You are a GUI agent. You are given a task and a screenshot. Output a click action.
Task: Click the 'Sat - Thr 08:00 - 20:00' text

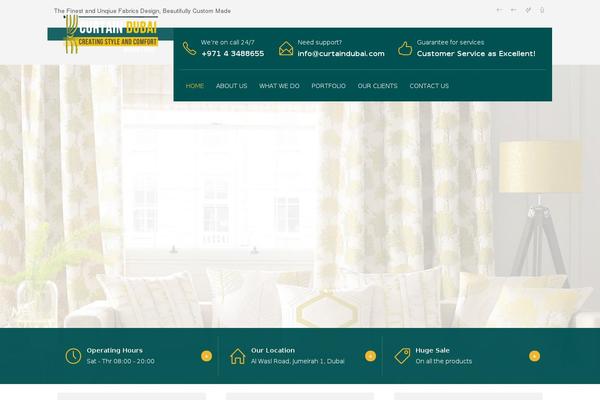[121, 361]
